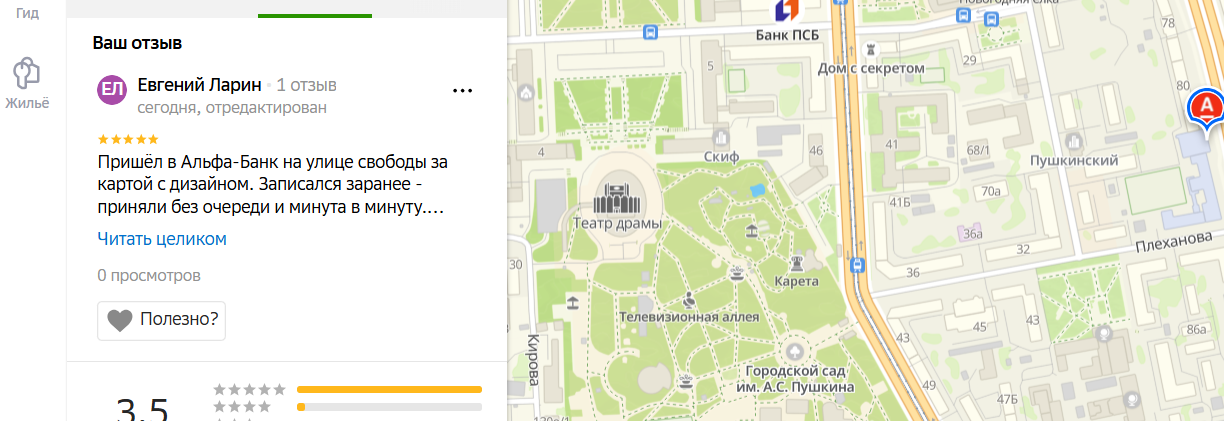Select the Телевизионная аллея satellite icon
This screenshot has width=1224, height=421.
[689, 299]
